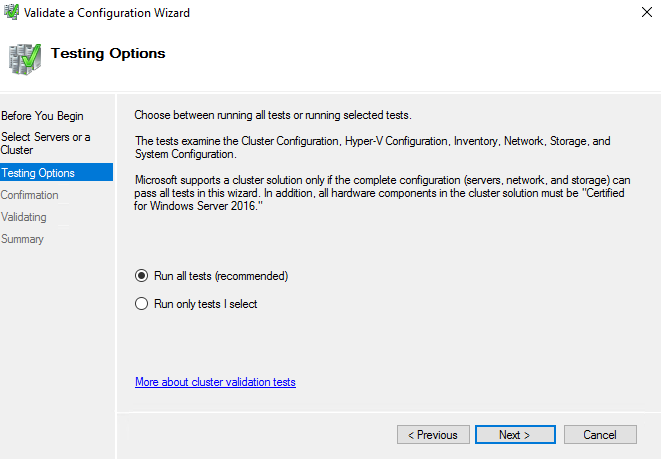Select Run all tests (recommended) option
The image size is (662, 462).
141,276
